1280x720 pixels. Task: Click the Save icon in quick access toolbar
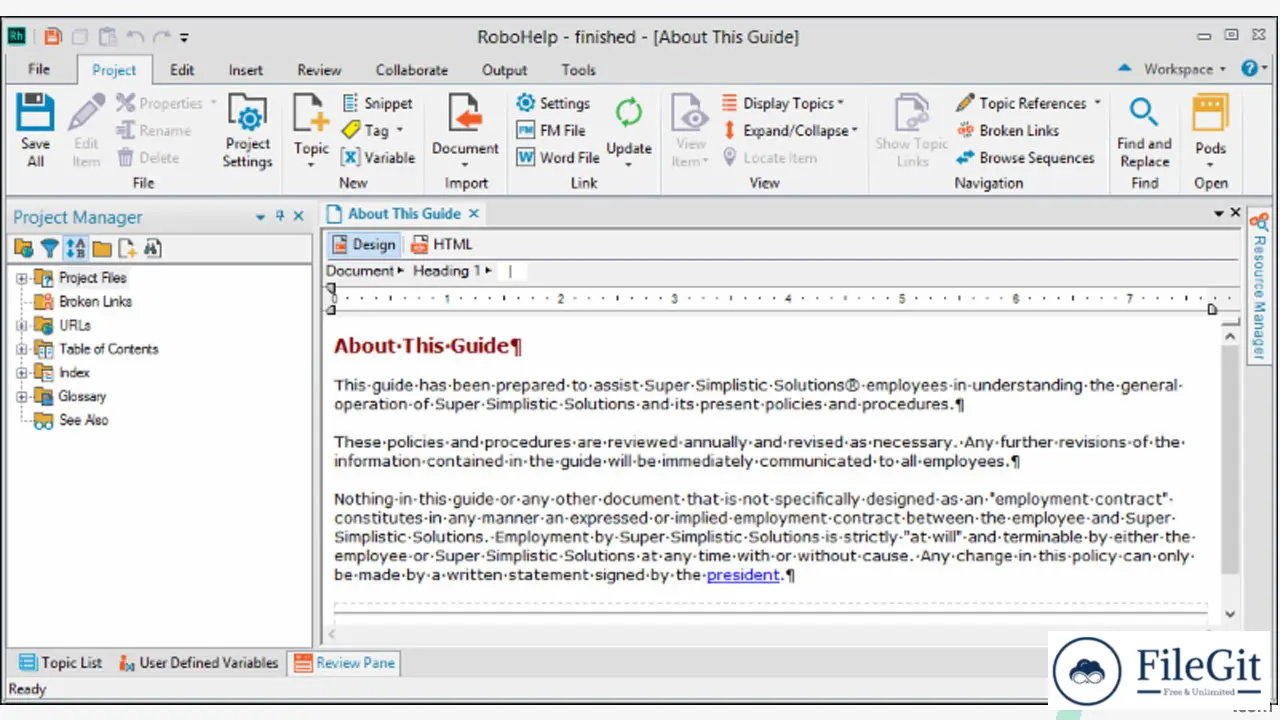tap(52, 37)
